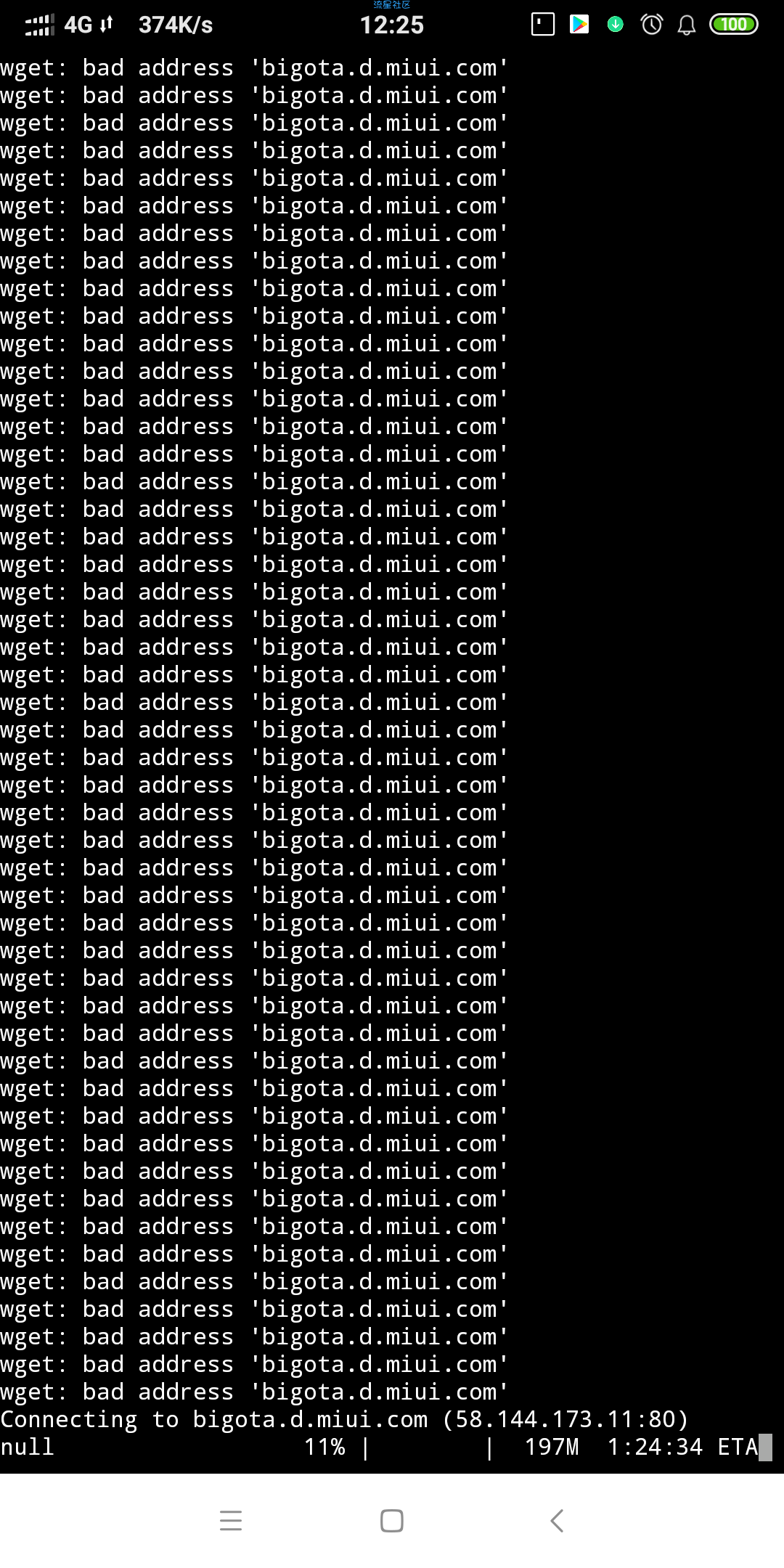Open recent apps with the menu button
Viewport: 784px width, 1568px height.
[x=231, y=1520]
